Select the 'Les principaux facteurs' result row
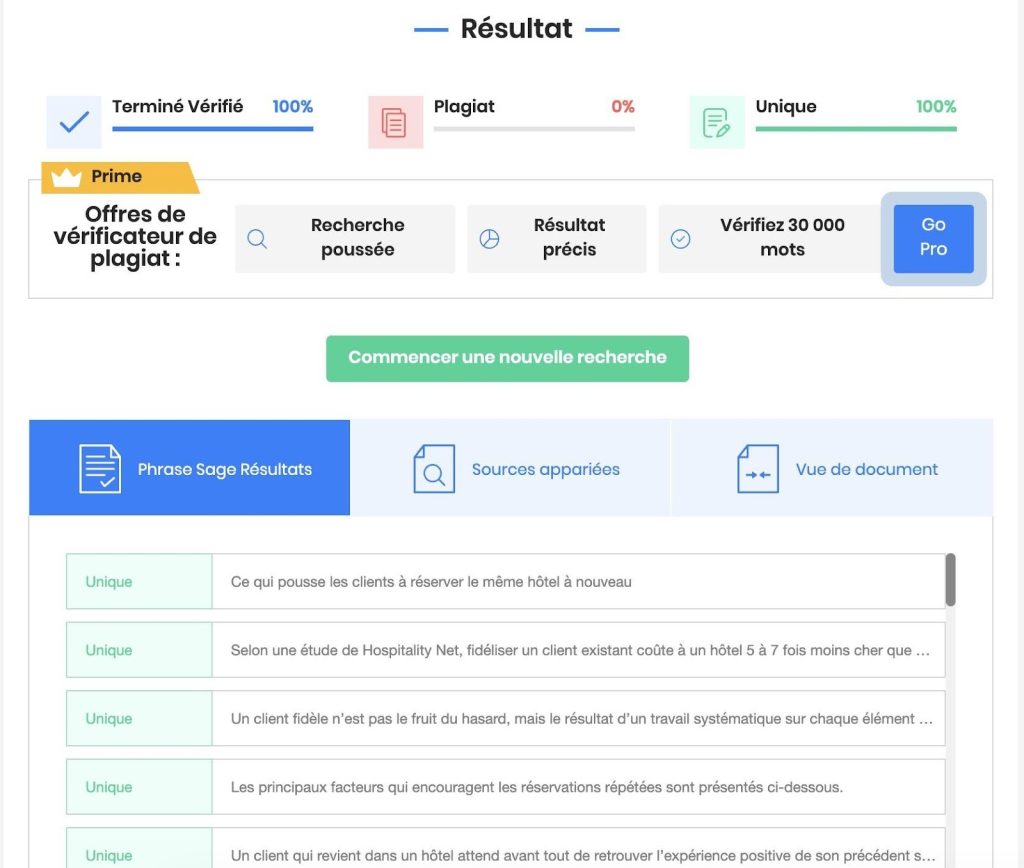Viewport: 1024px width, 868px height. tap(505, 787)
